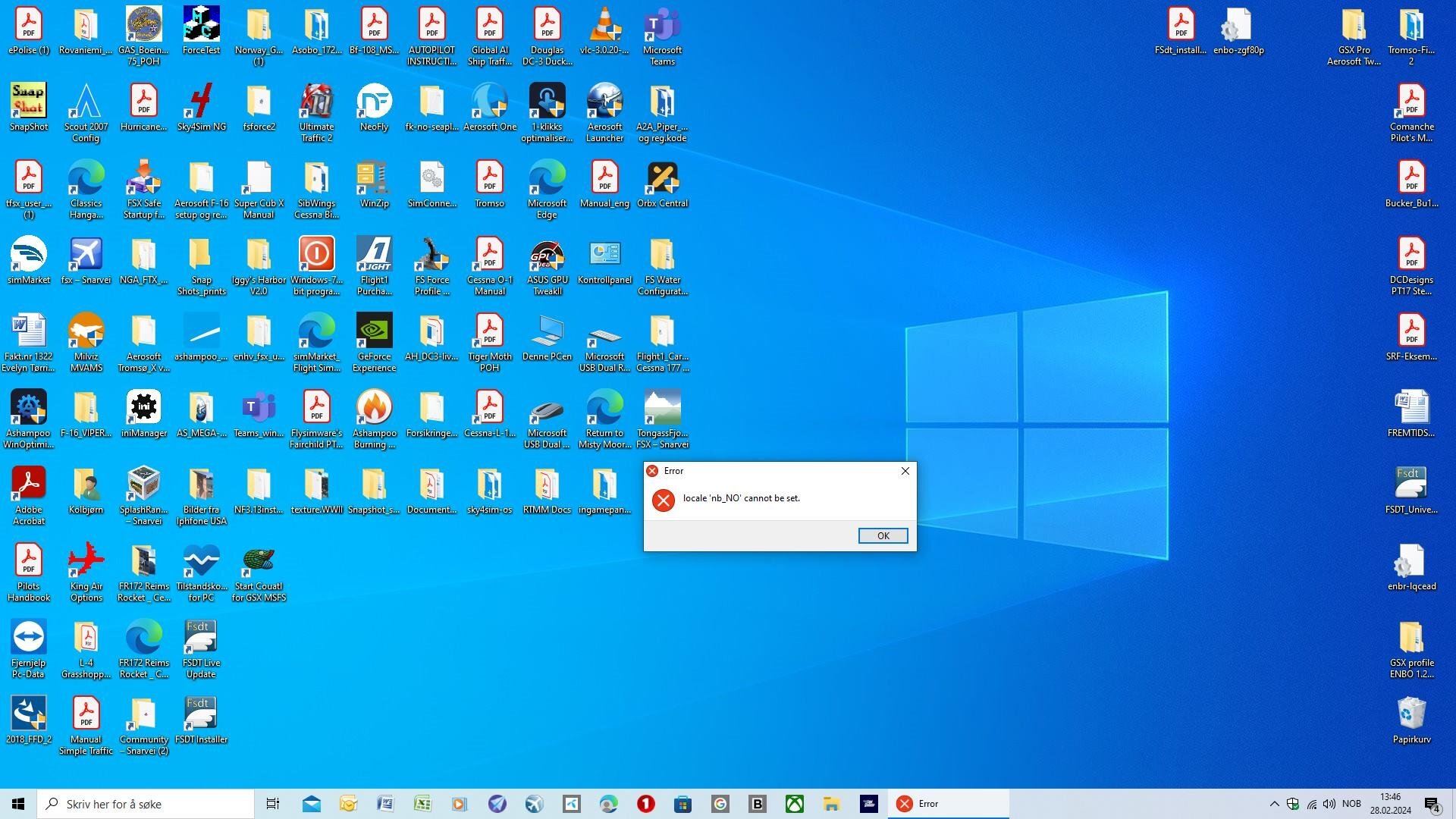Open the Start menu
The image size is (1456, 819).
(x=18, y=804)
